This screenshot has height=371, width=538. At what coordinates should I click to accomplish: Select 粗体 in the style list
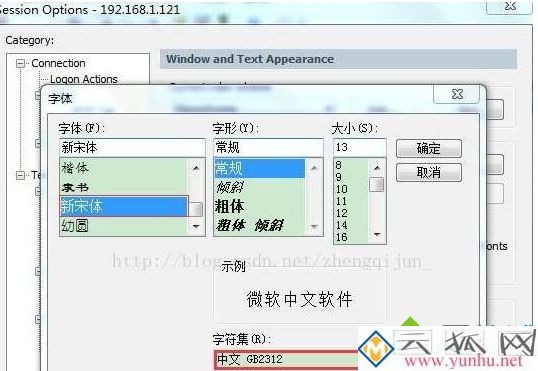coord(259,206)
